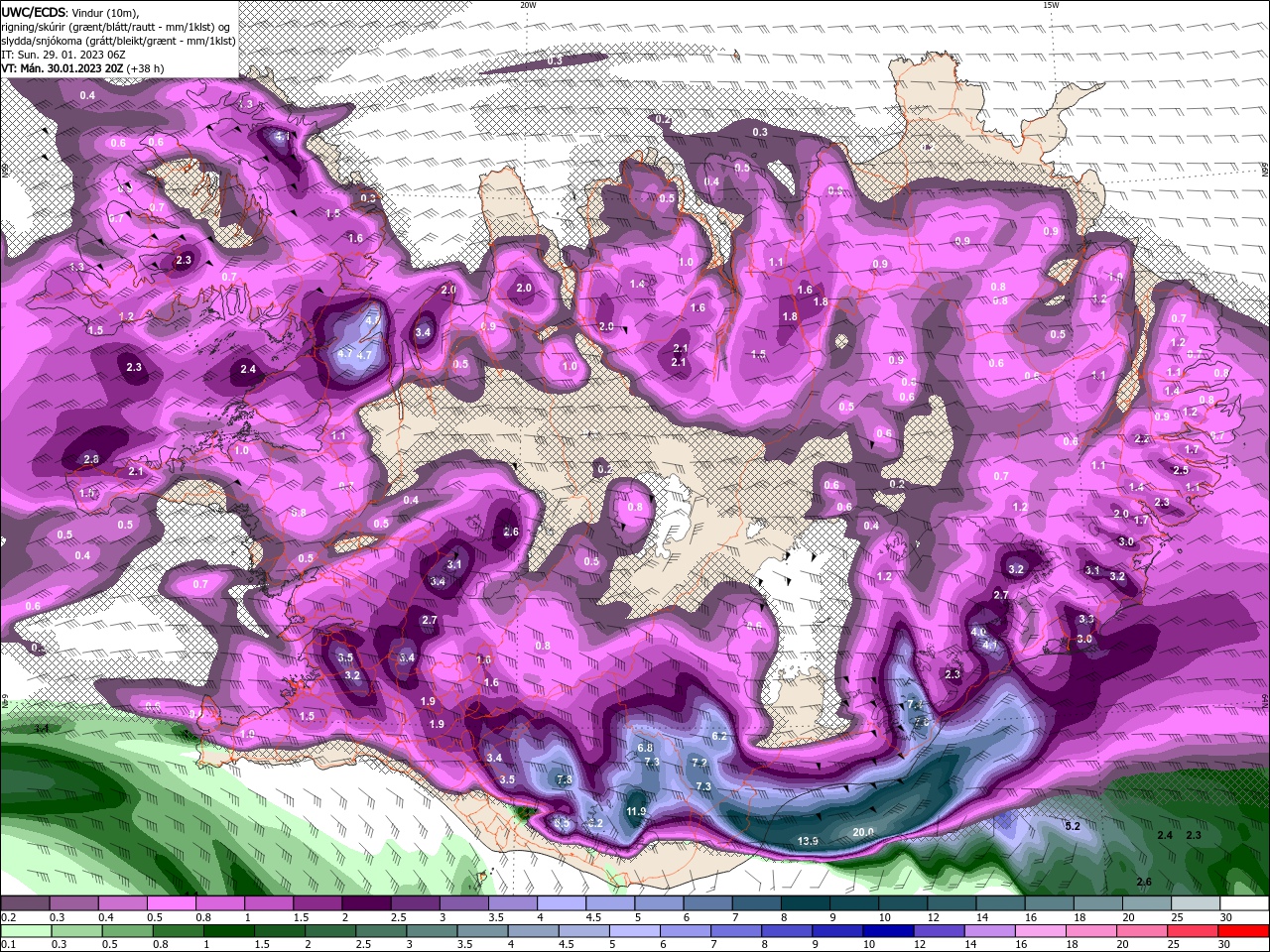The width and height of the screenshot is (1270, 952).
Task: Click the 6.2 map value label
Action: (720, 736)
